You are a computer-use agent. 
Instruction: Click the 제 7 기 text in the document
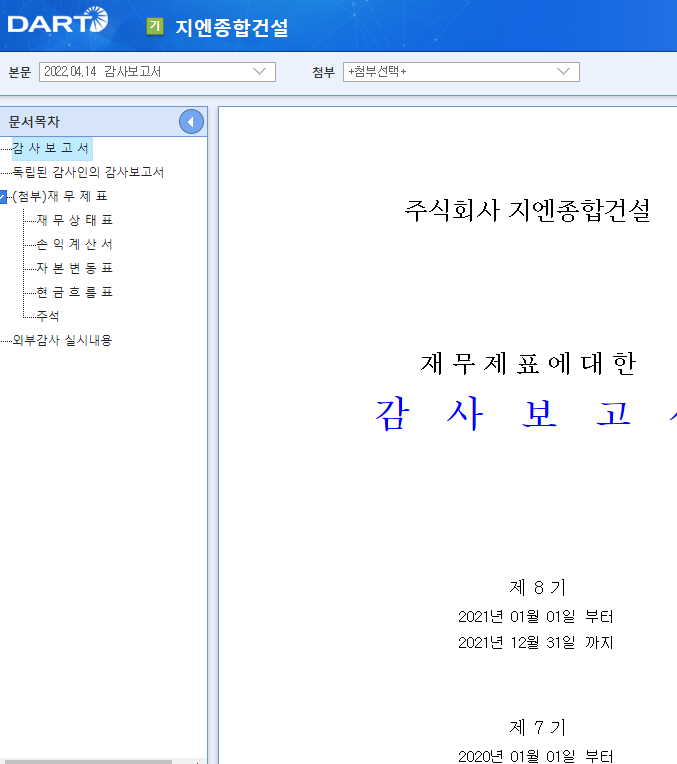(537, 728)
